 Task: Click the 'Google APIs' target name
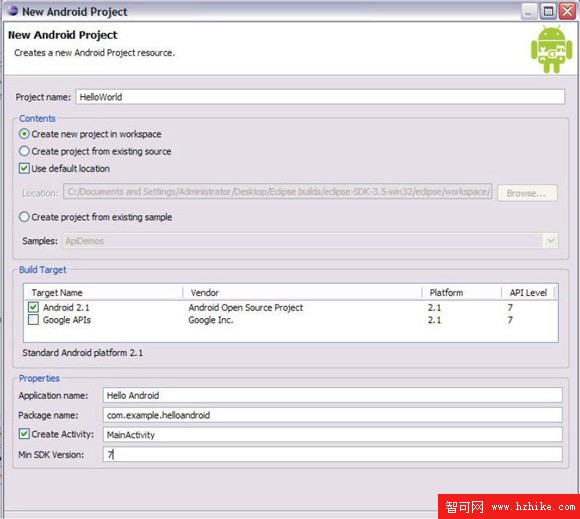click(x=67, y=320)
